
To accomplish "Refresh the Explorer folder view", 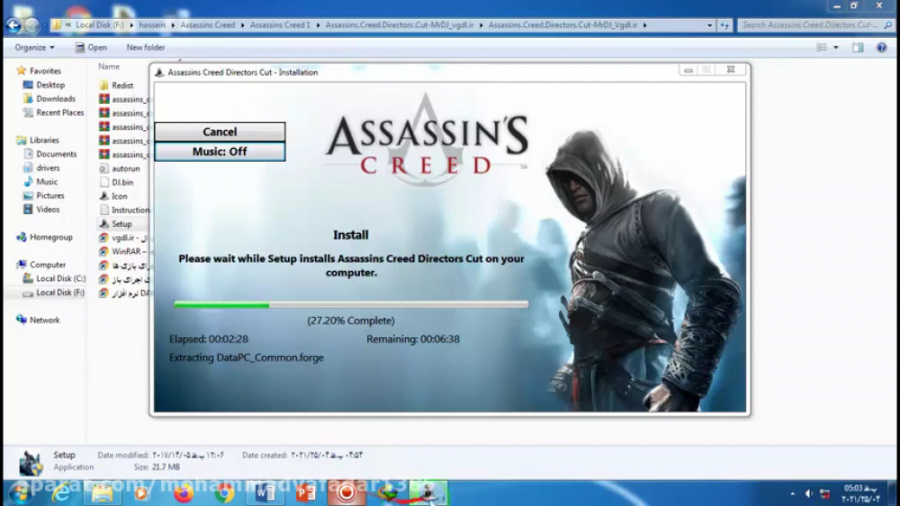I will (x=725, y=25).
